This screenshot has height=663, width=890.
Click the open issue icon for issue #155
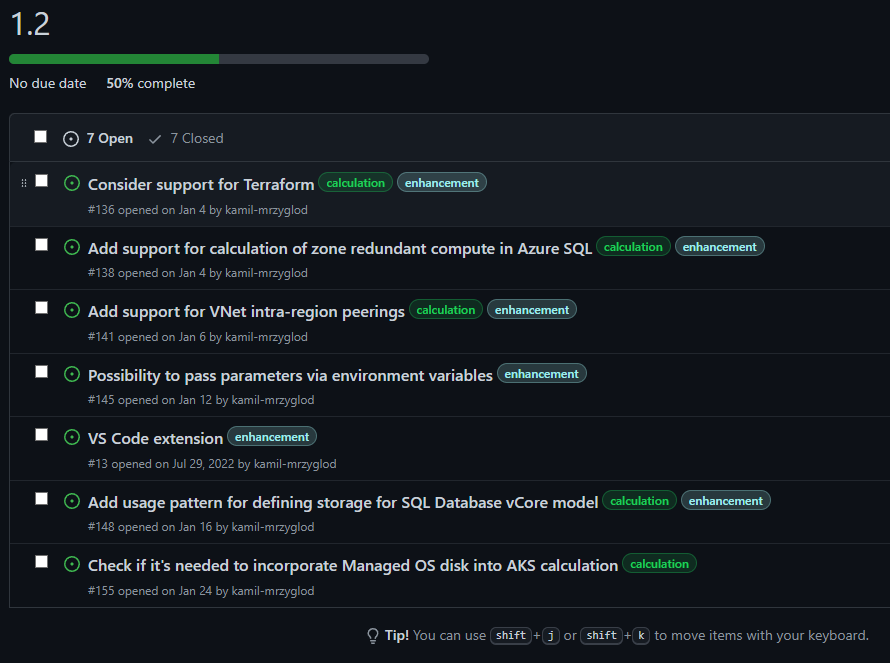coord(71,564)
